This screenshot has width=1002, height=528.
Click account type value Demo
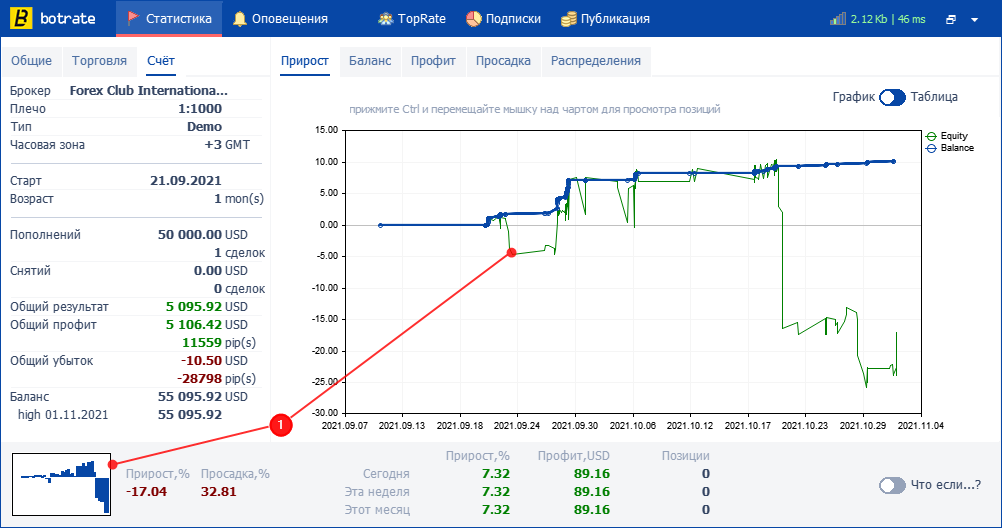pos(204,127)
